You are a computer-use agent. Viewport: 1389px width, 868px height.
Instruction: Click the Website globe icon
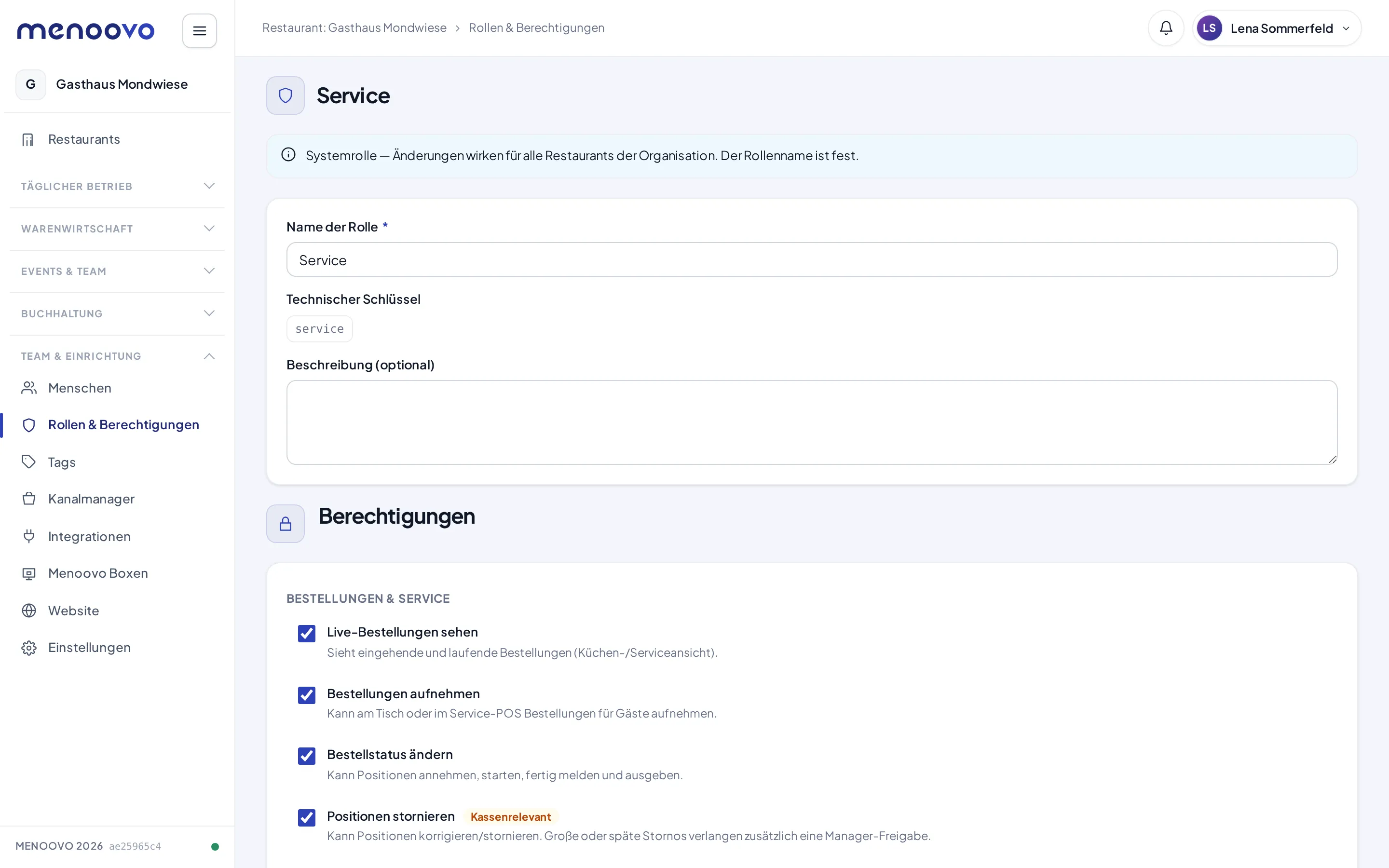[29, 611]
